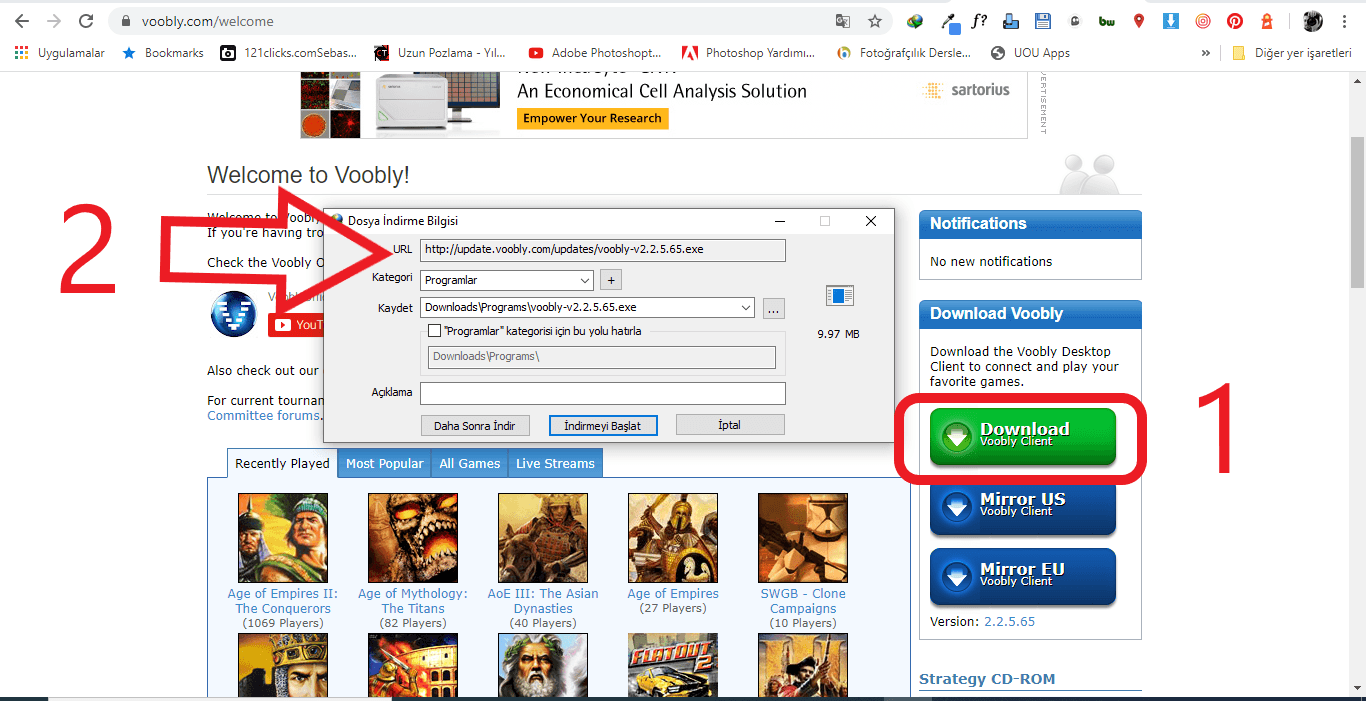Click the Age of Mythology: The Titans link
Image resolution: width=1366 pixels, height=701 pixels.
[x=413, y=601]
